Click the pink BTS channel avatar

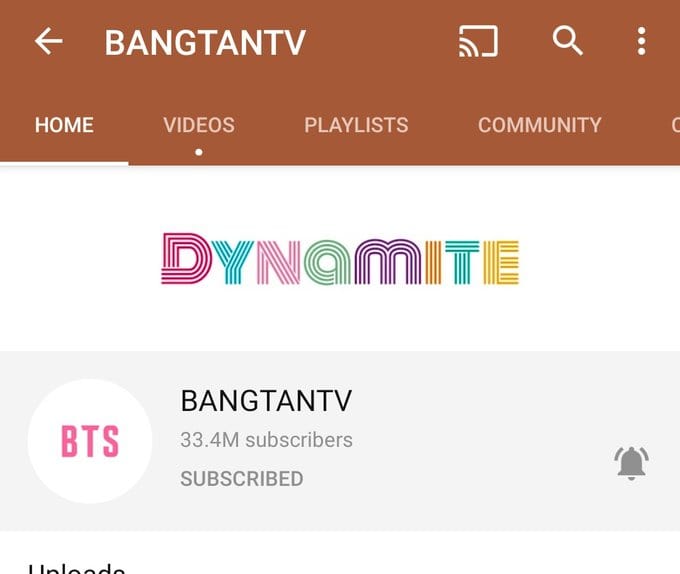click(90, 441)
